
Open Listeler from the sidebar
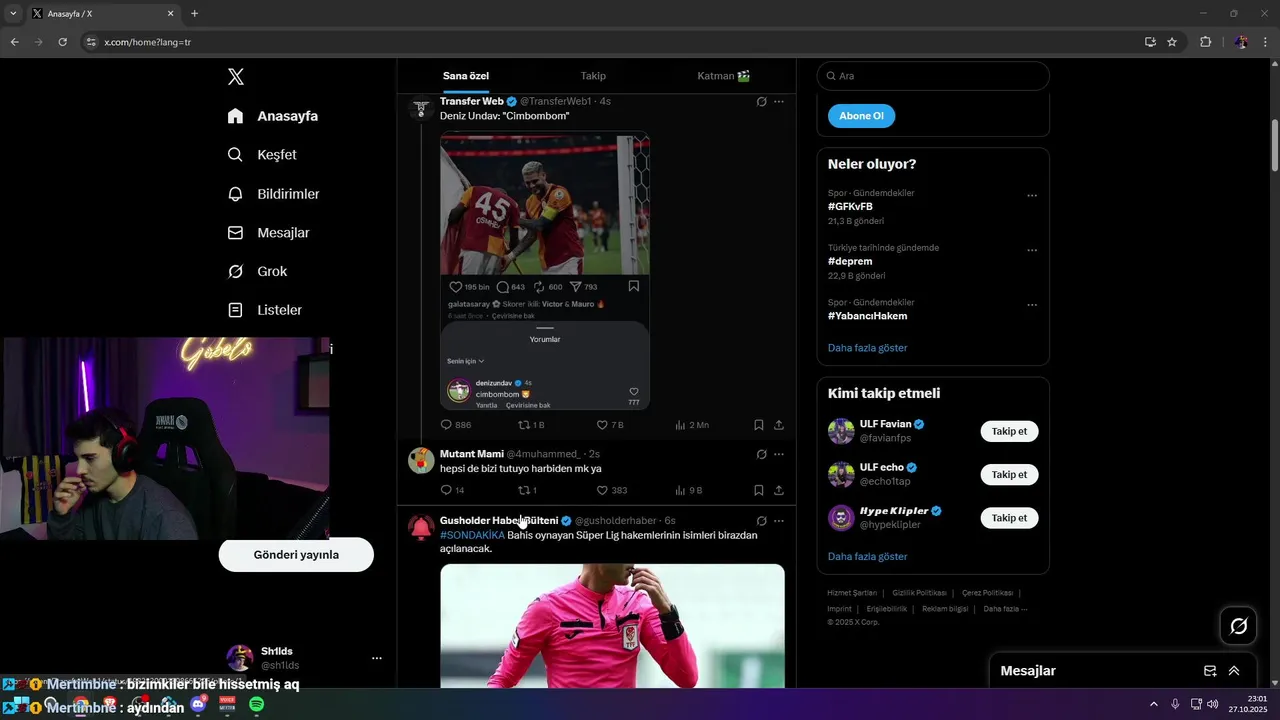pos(264,310)
